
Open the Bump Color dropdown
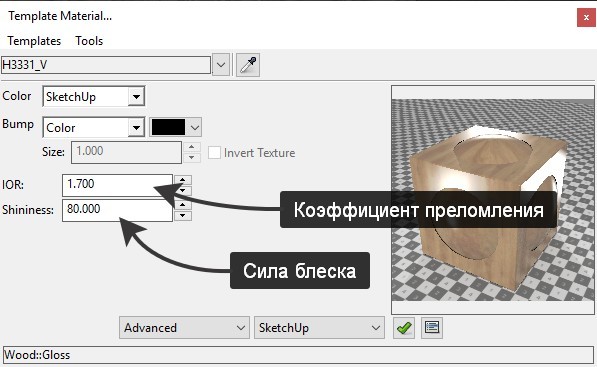pos(94,127)
